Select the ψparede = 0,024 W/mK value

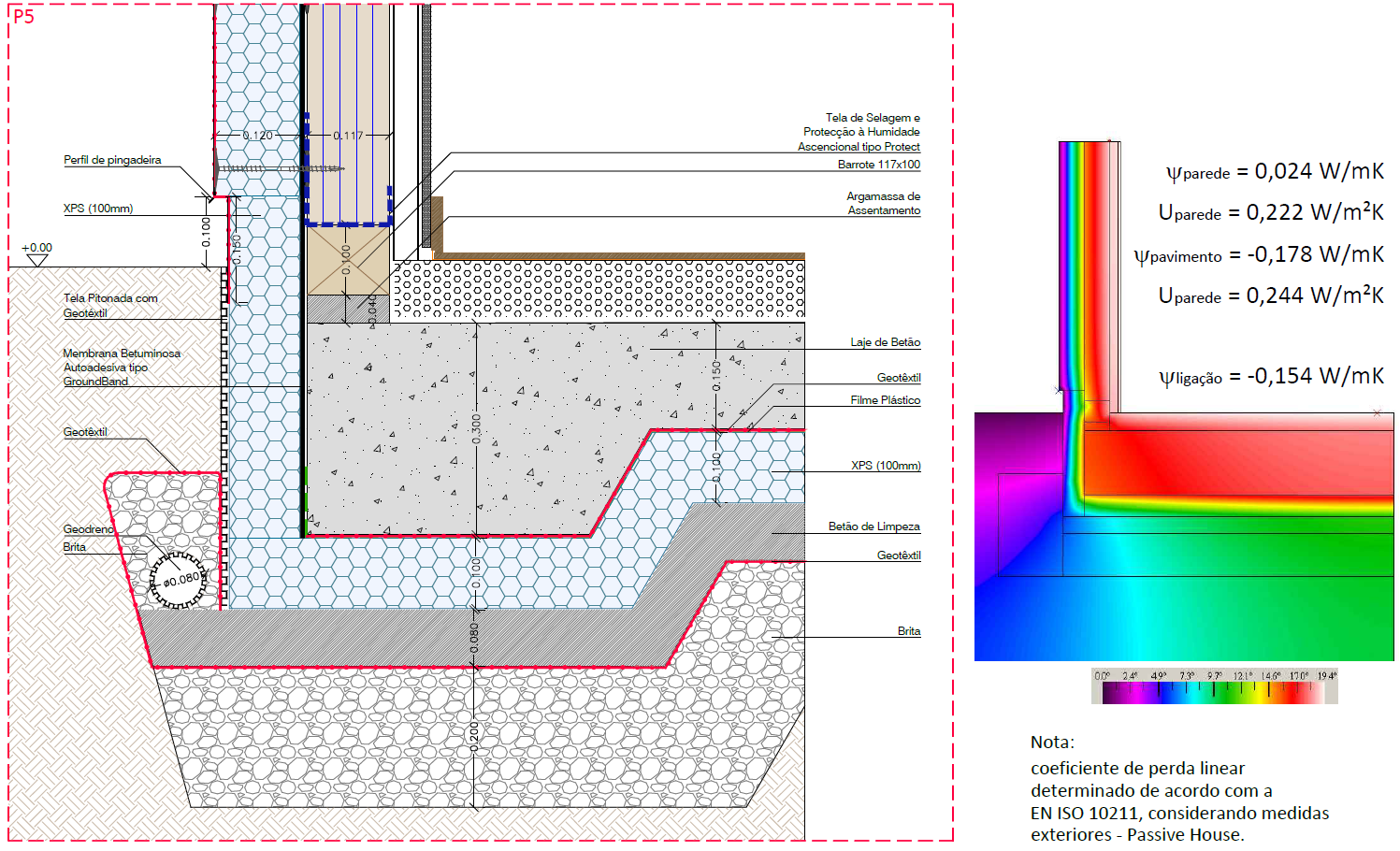point(1275,171)
